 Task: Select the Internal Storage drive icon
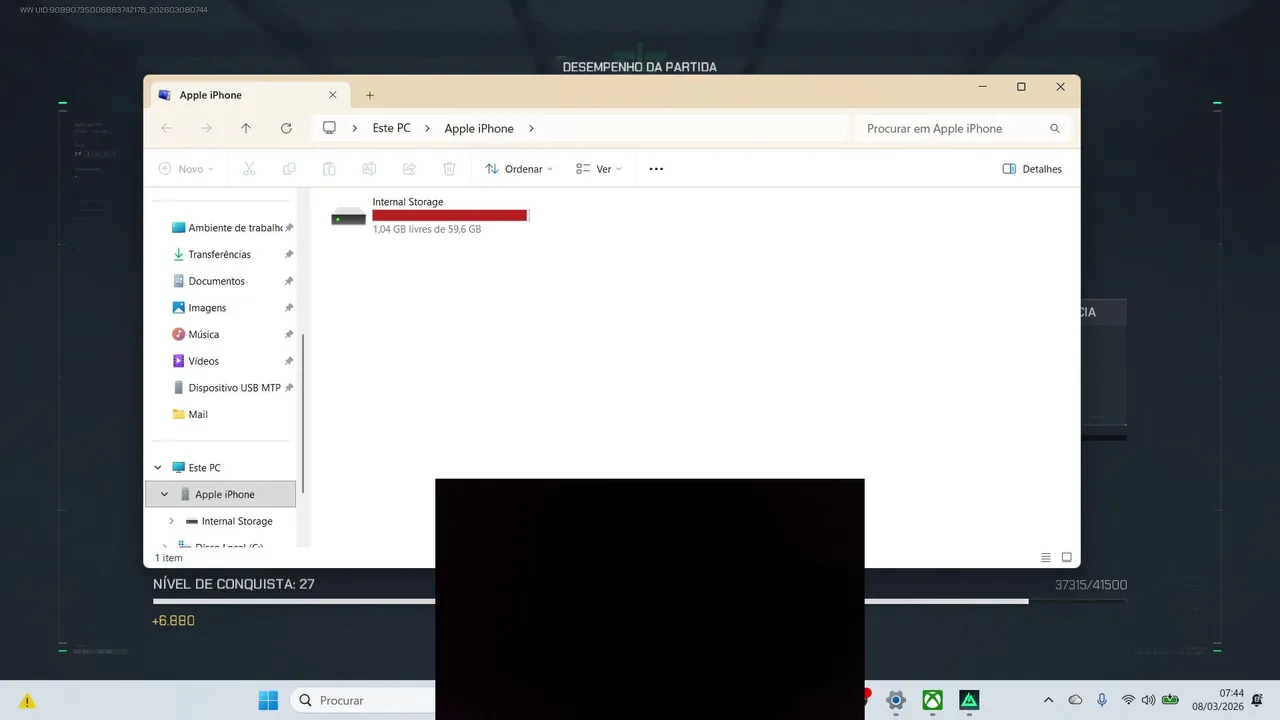coord(349,216)
